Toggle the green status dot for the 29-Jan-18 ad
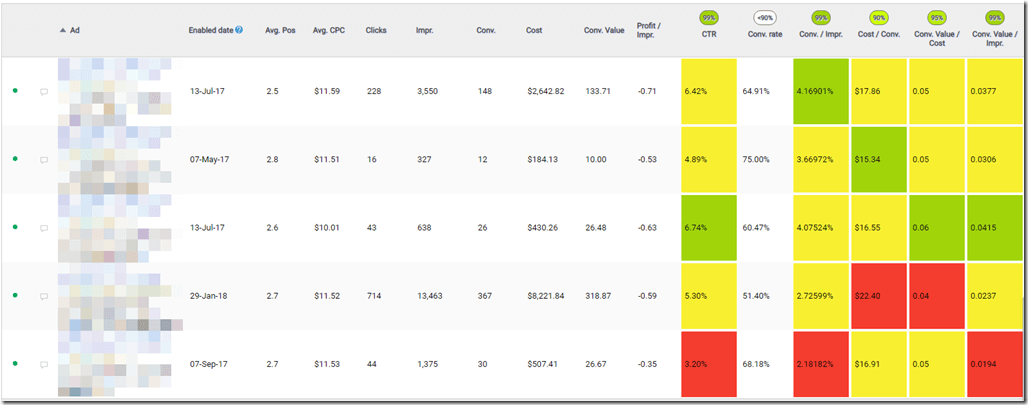 click(x=15, y=296)
